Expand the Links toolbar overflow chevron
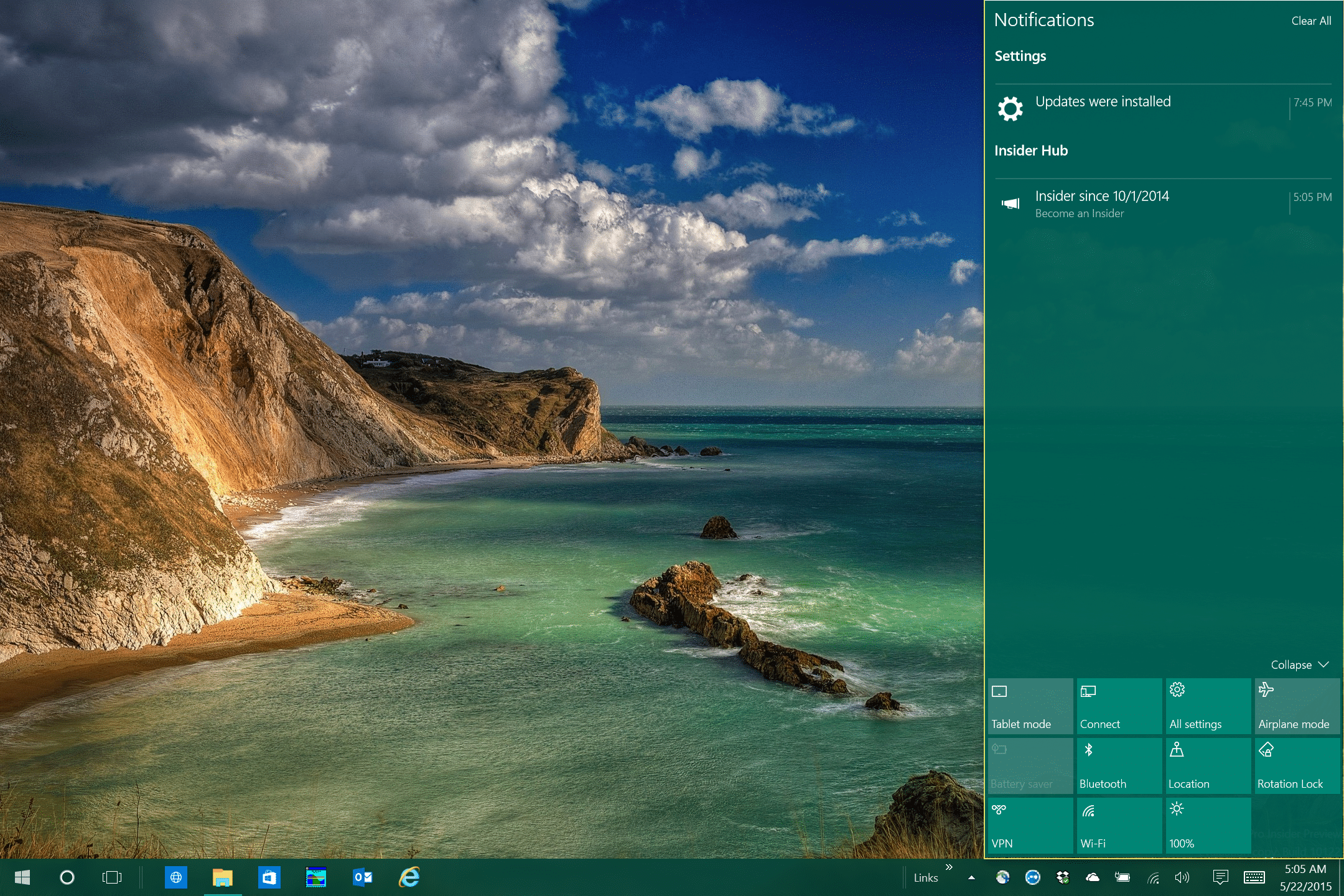The image size is (1344, 896). 949,867
